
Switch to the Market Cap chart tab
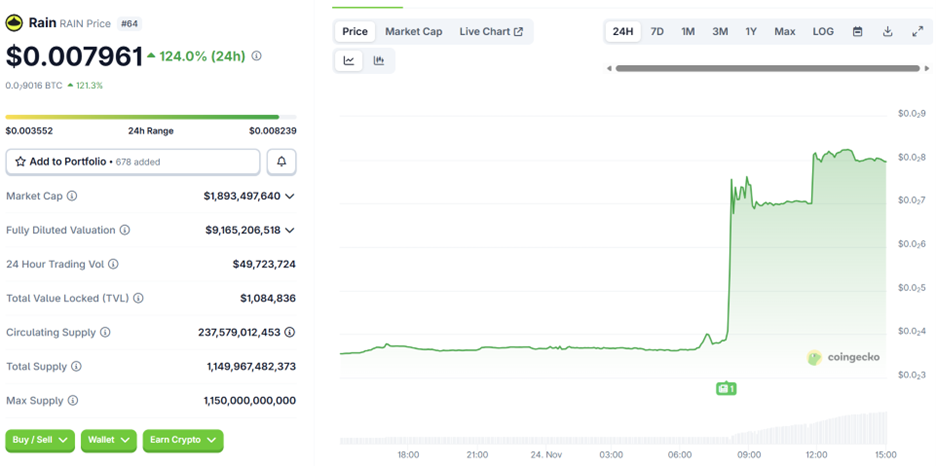(413, 32)
